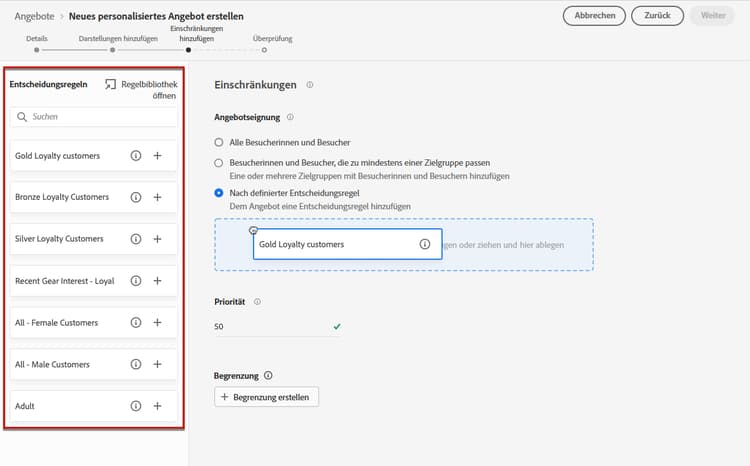Add All - Female Customers rule
750x466 pixels.
[157, 323]
